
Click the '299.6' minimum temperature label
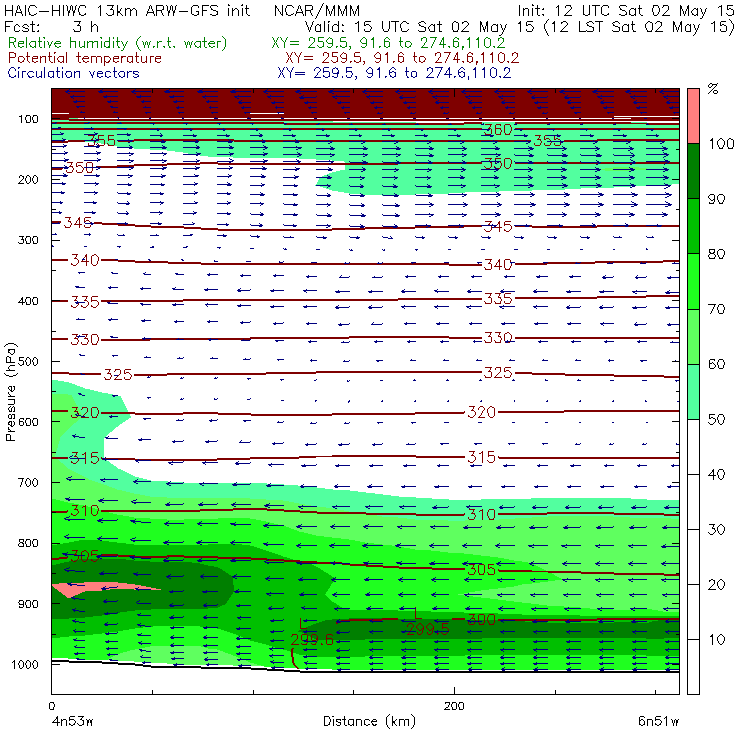coord(312,639)
